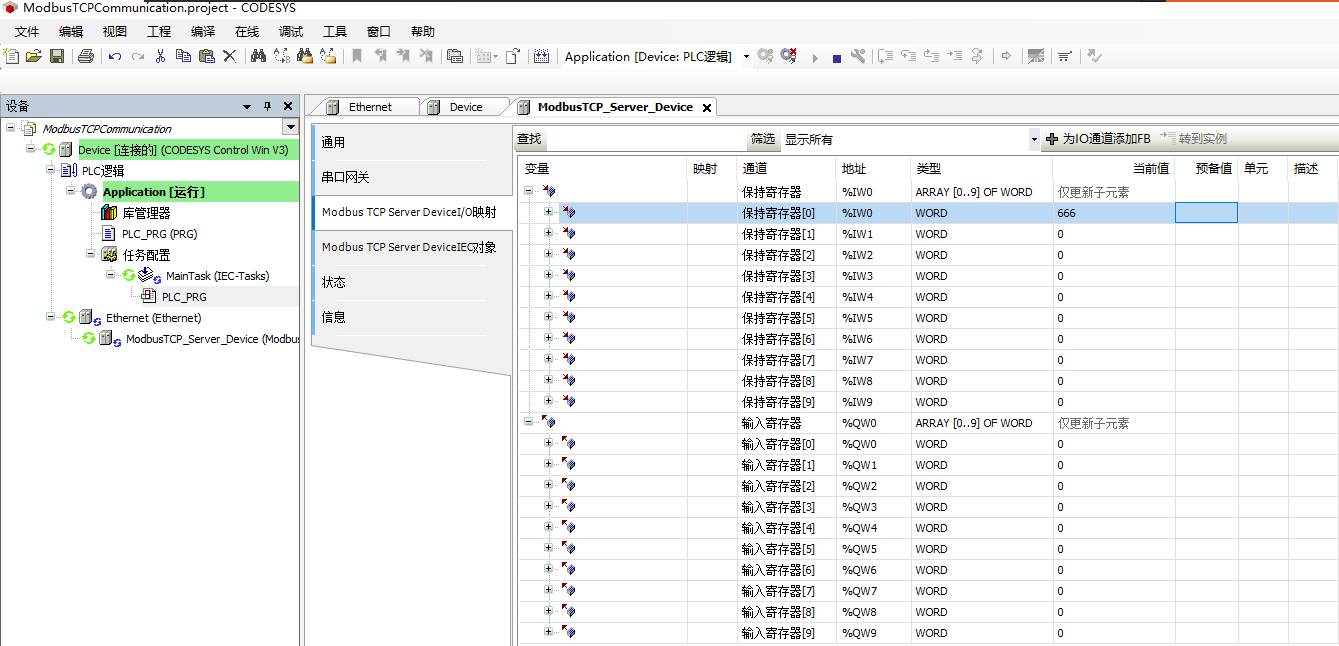Click the 预备值 cell for 保持寄存器[0]
Image resolution: width=1339 pixels, height=646 pixels.
(1206, 212)
